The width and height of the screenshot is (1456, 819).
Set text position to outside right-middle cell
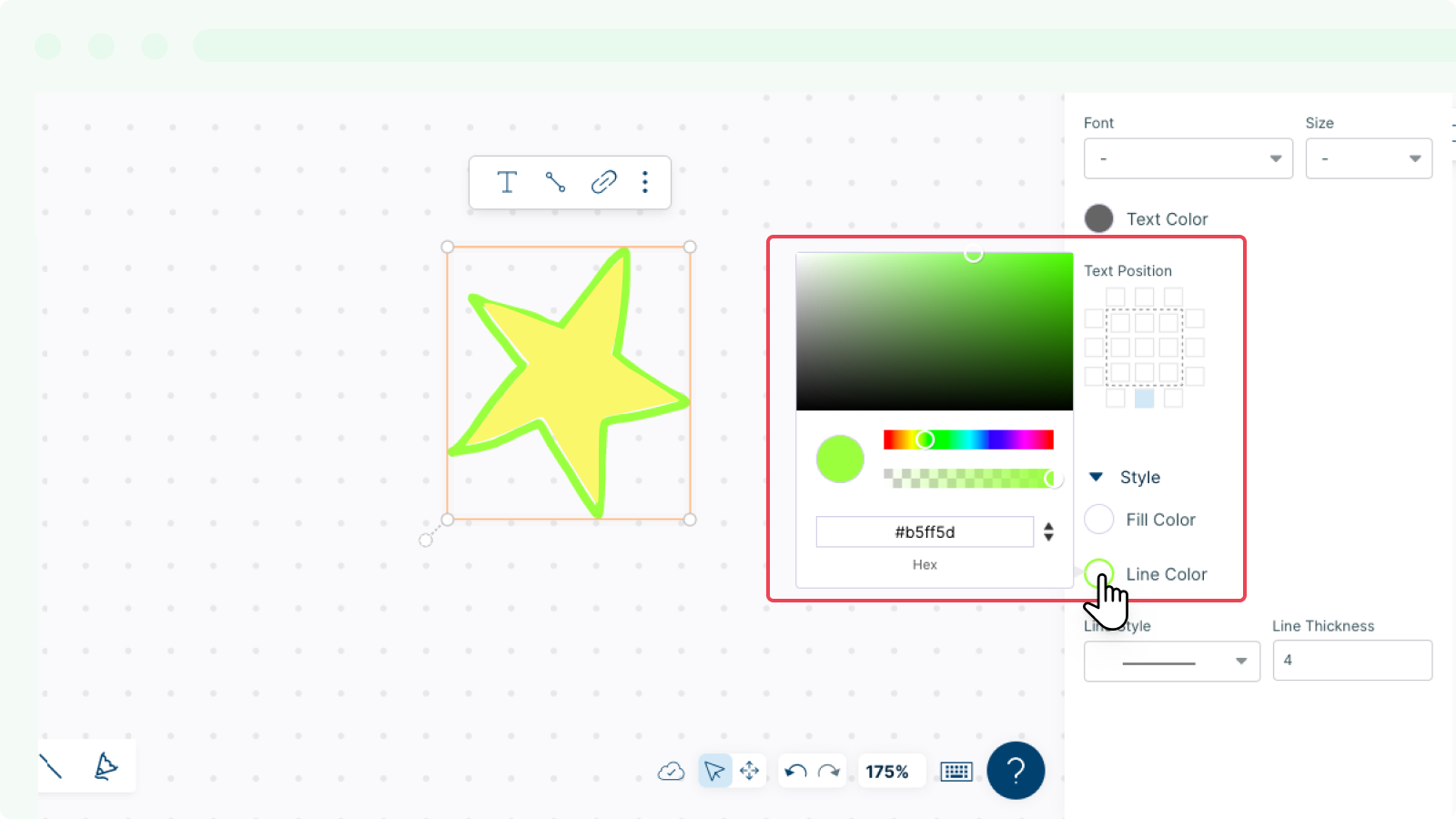pyautogui.click(x=1195, y=348)
